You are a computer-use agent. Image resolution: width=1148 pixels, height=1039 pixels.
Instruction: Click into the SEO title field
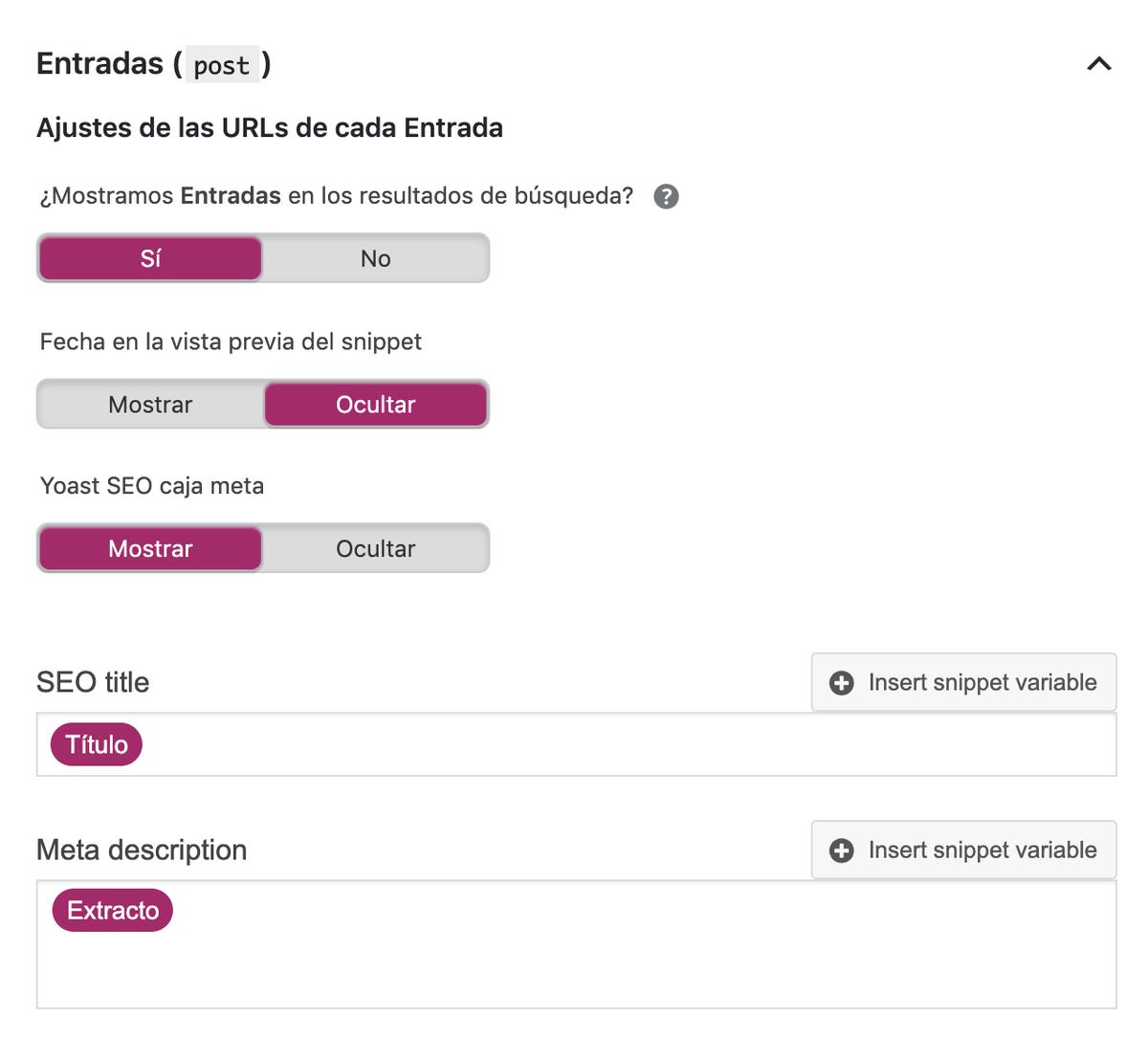coord(622,744)
